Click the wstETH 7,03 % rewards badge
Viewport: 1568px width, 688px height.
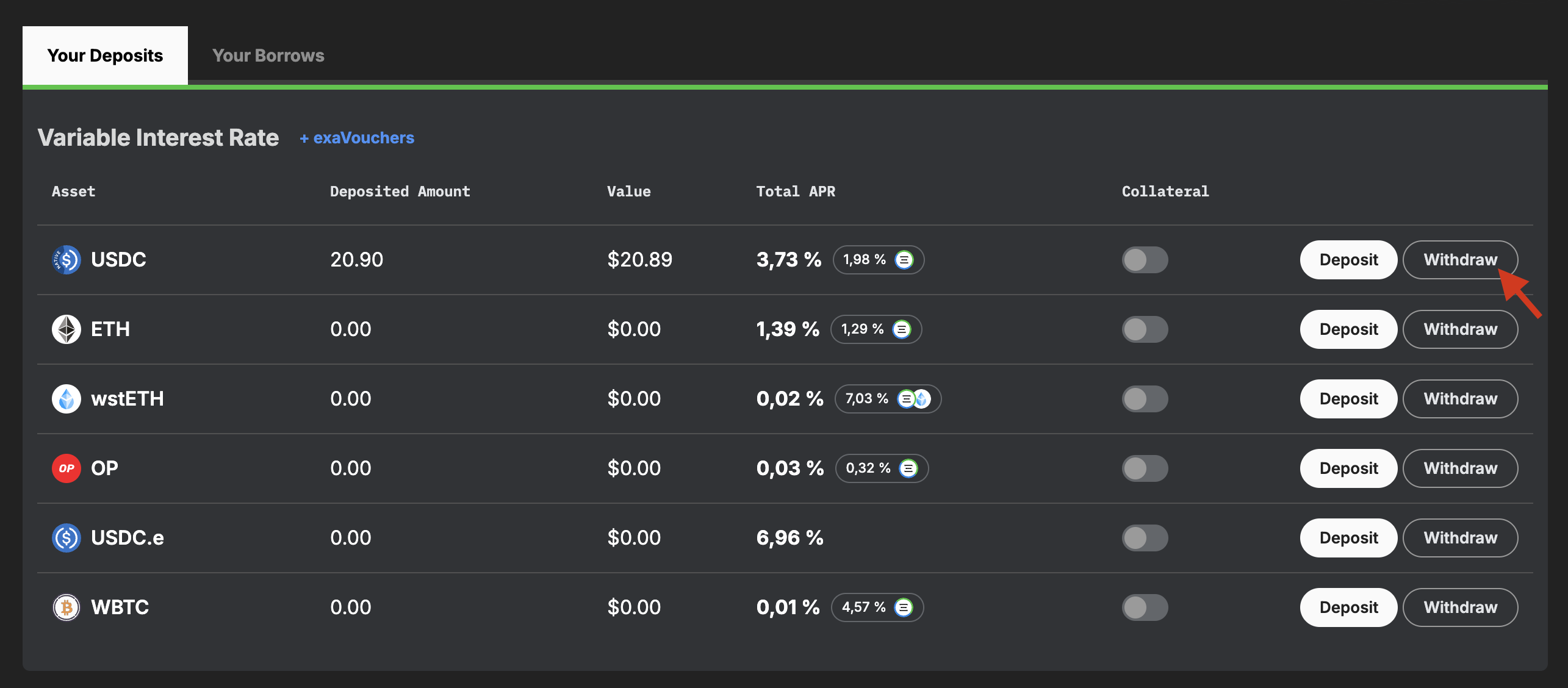pos(887,399)
